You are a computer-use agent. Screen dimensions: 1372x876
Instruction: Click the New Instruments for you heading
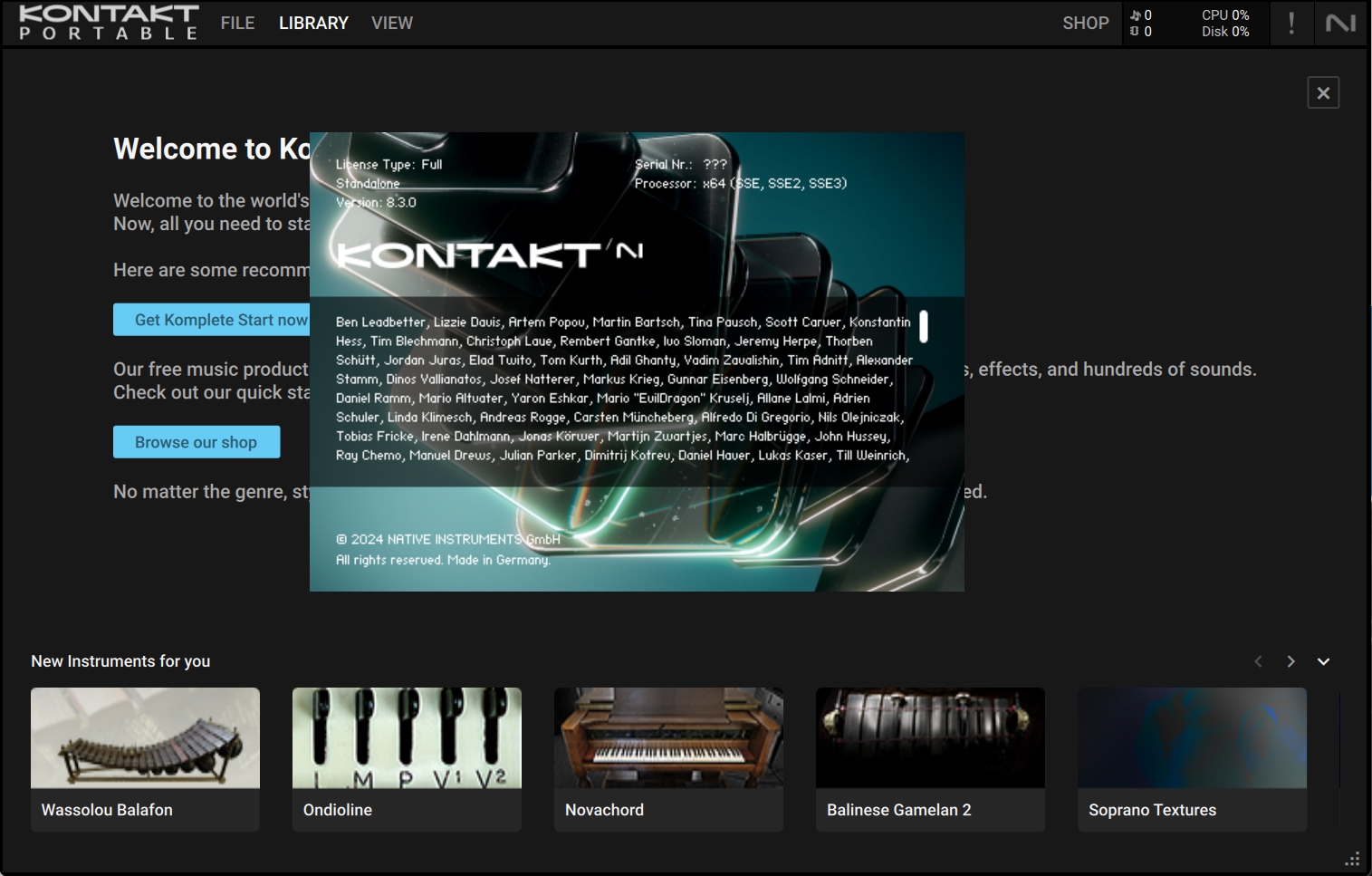[x=120, y=661]
